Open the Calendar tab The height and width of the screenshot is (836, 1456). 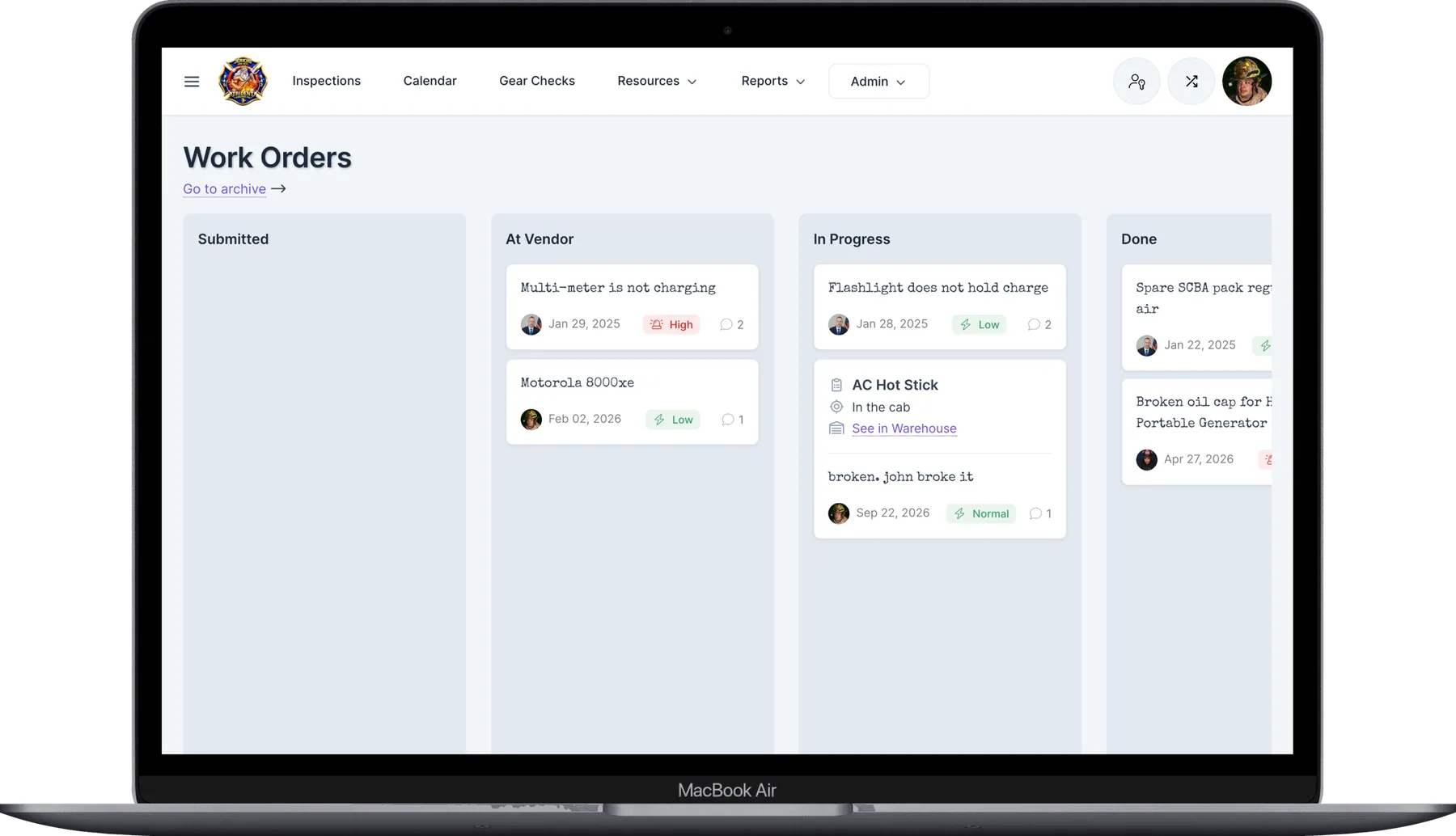[430, 81]
